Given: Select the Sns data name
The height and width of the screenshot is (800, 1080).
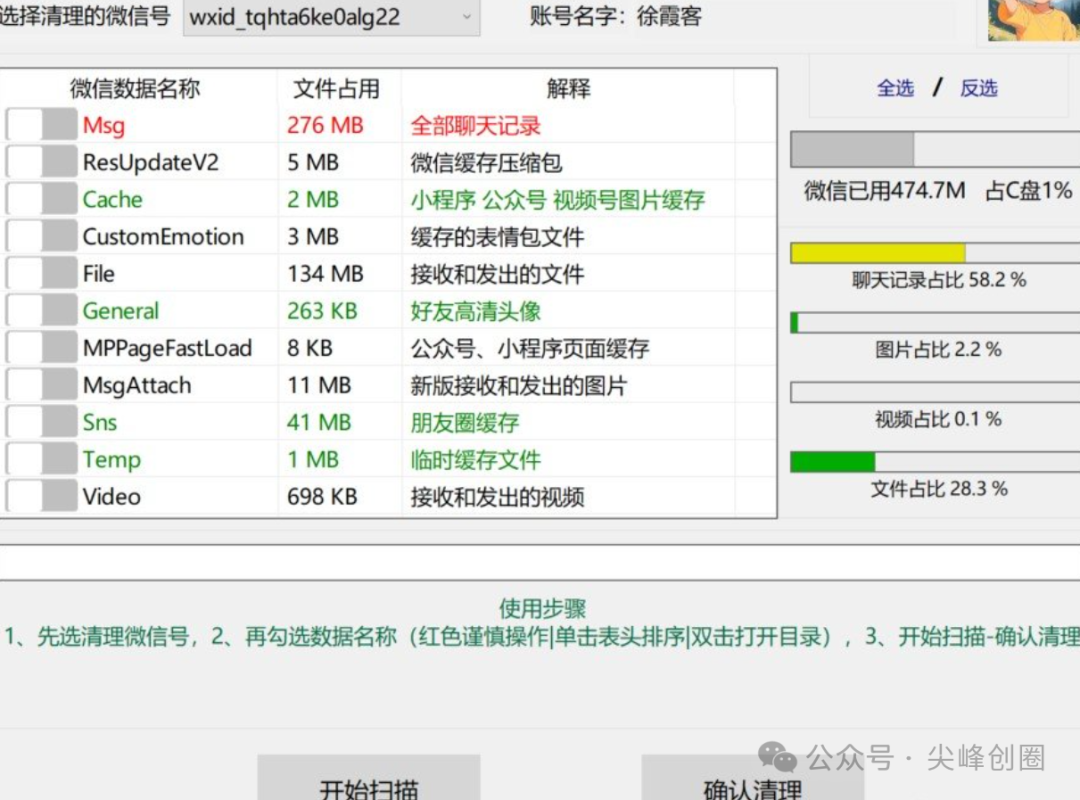Looking at the screenshot, I should (x=100, y=422).
